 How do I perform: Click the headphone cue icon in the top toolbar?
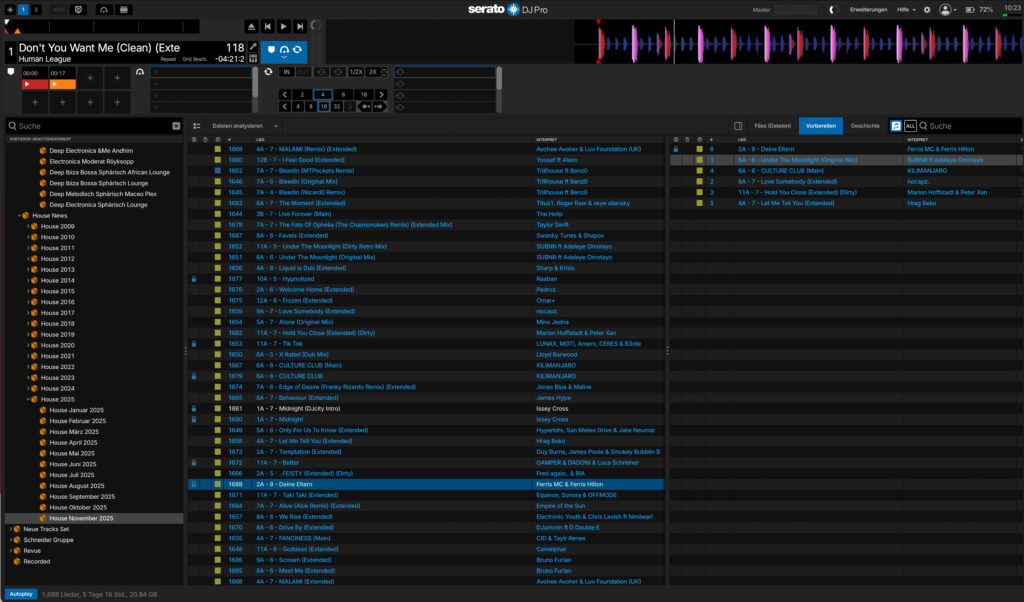pyautogui.click(x=104, y=8)
